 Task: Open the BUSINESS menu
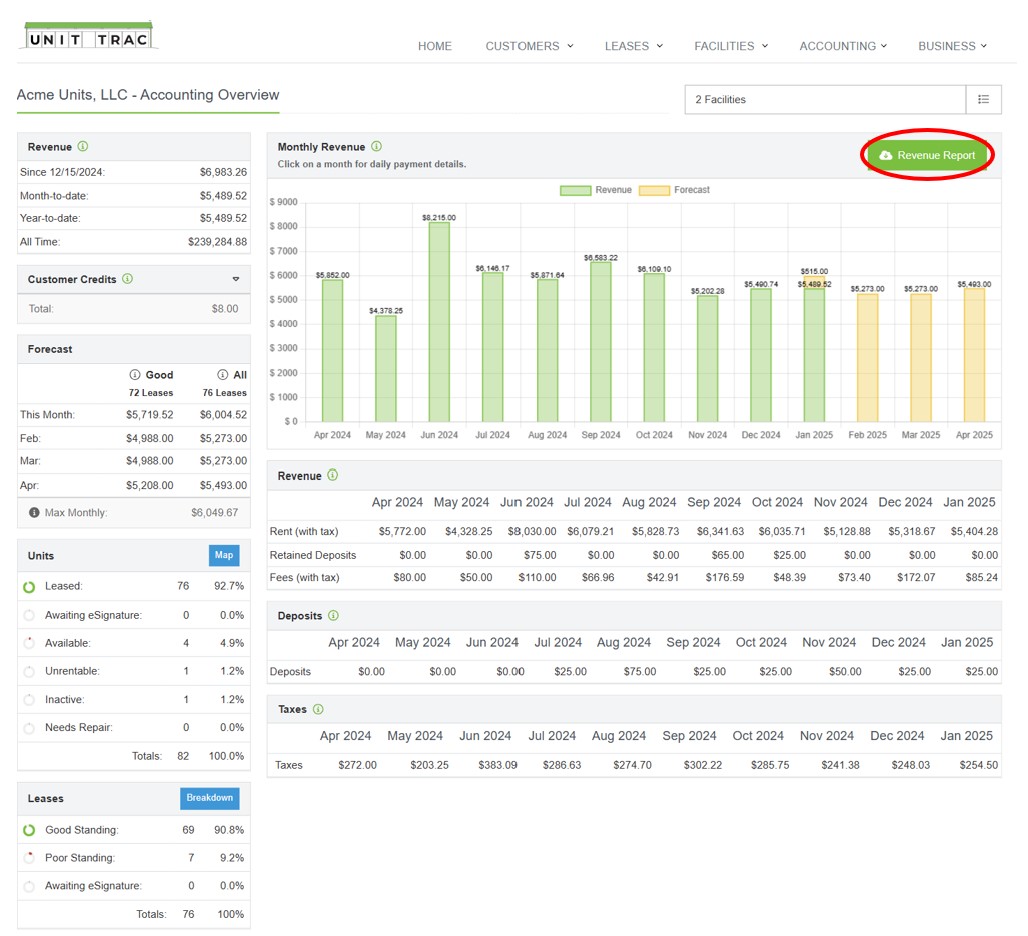click(952, 46)
